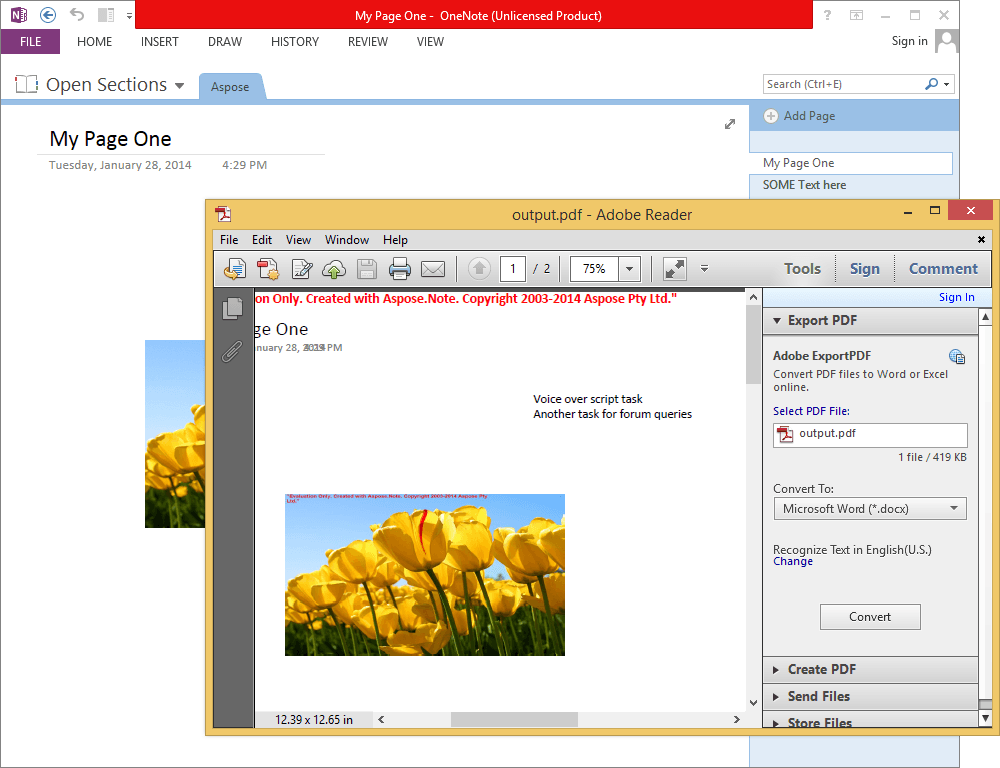
Task: Click OneNote ribbon display options icon
Action: [857, 15]
